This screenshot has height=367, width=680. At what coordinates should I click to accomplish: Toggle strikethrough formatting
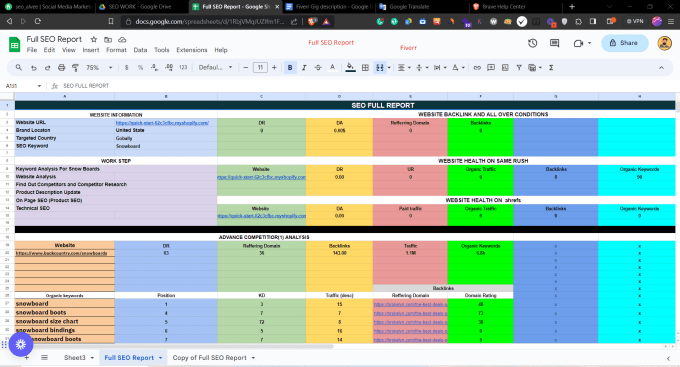click(318, 68)
